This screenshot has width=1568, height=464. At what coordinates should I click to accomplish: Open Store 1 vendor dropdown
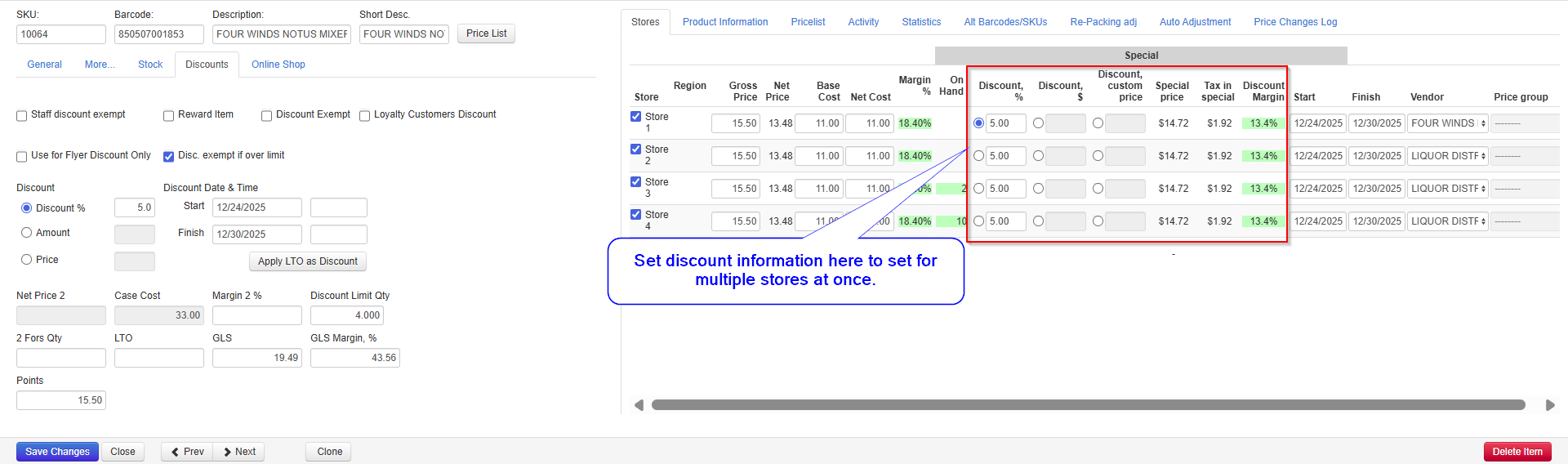click(1448, 123)
